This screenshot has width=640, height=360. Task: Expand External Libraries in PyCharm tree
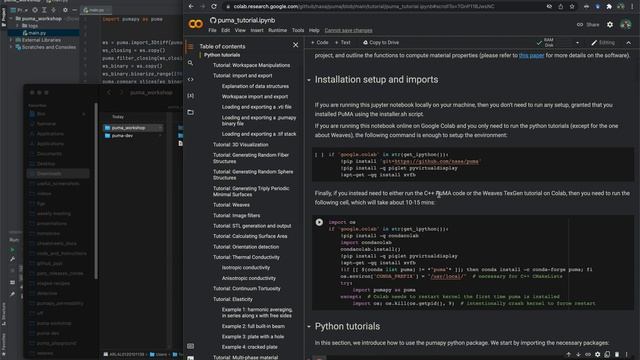click(x=11, y=40)
